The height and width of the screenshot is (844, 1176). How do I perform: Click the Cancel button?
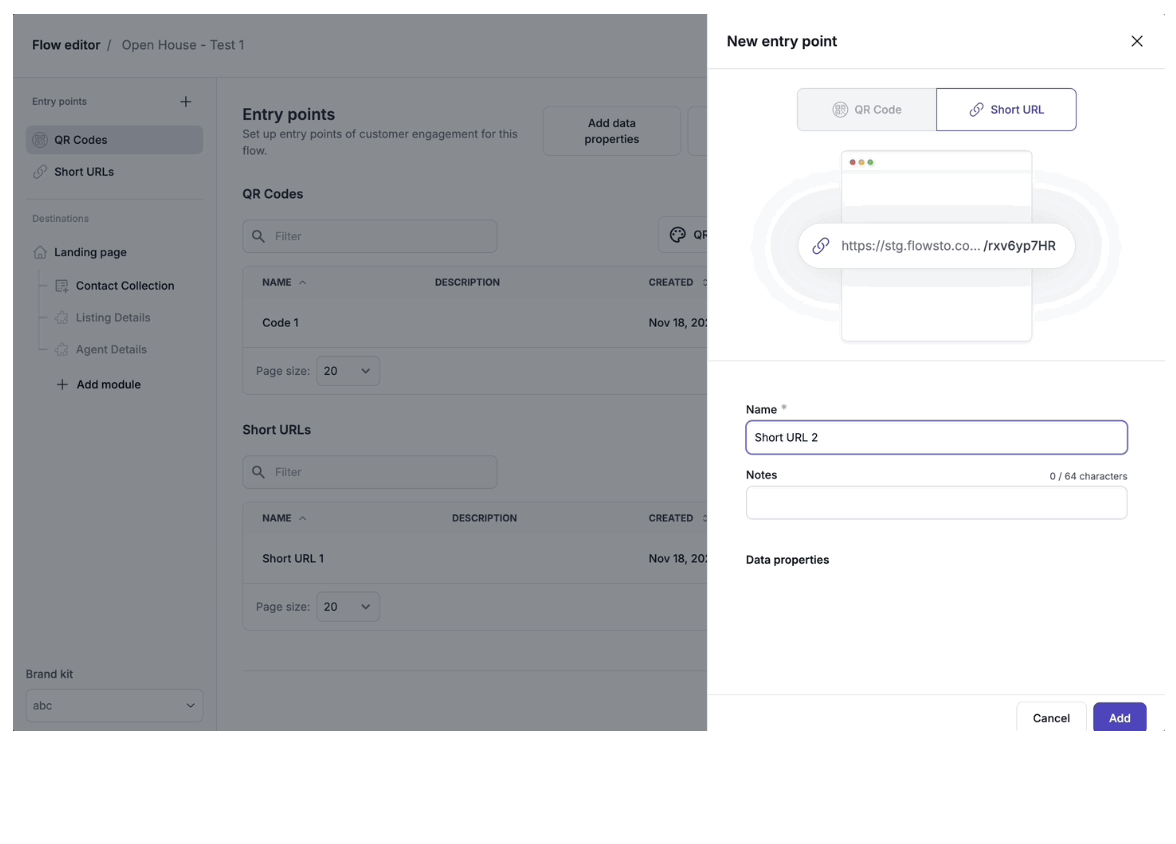tap(1051, 718)
